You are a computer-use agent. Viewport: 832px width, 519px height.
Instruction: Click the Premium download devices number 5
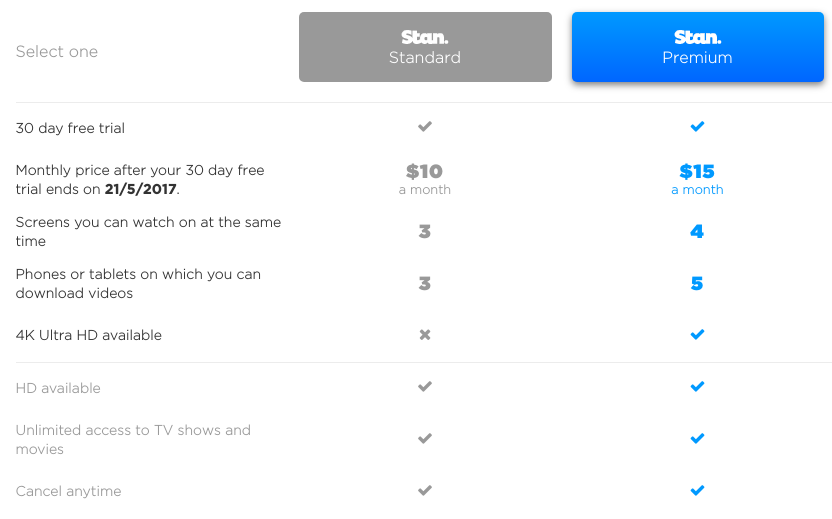pyautogui.click(x=697, y=283)
